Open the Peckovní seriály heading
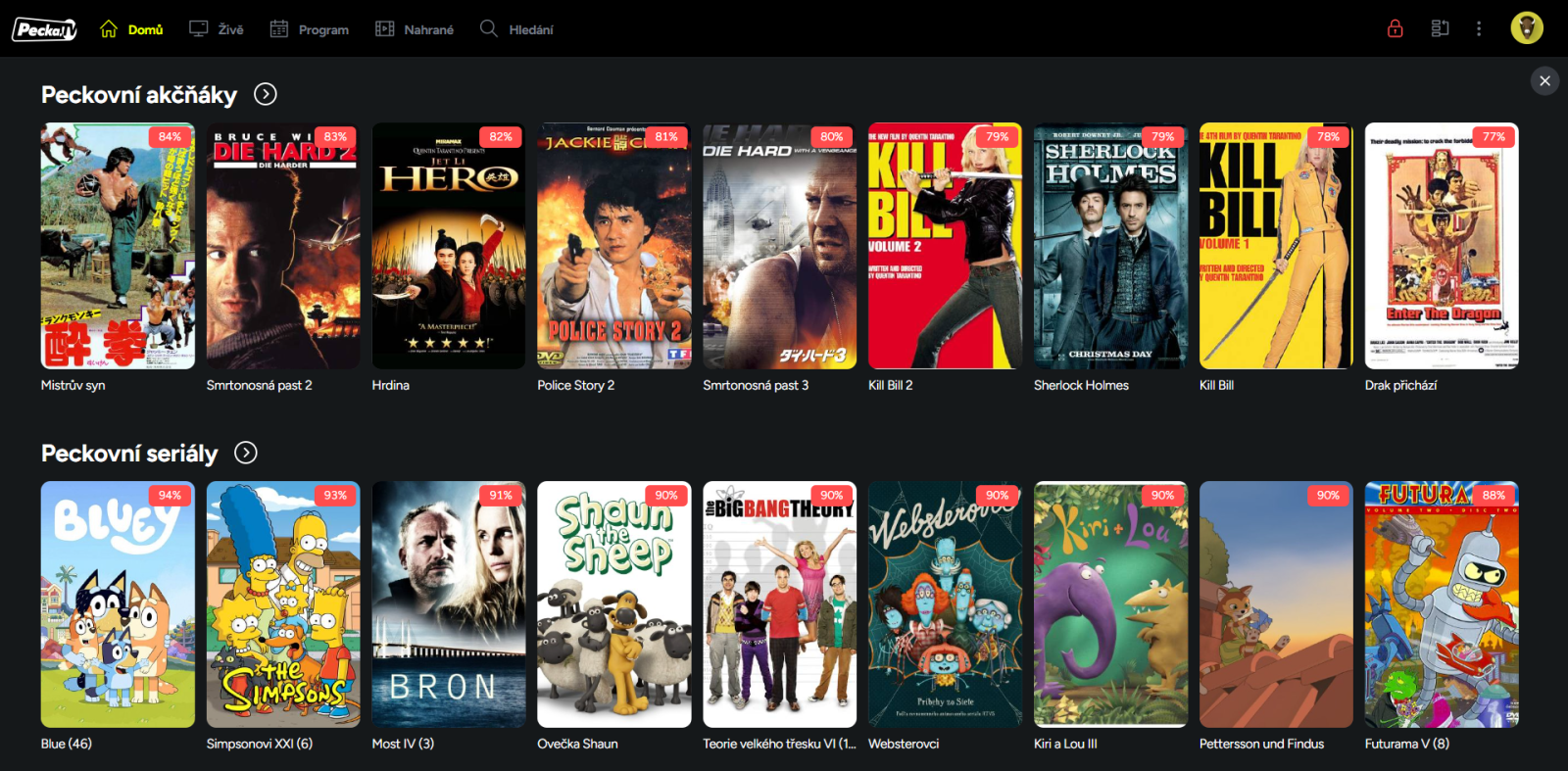The image size is (1568, 771). (x=129, y=454)
